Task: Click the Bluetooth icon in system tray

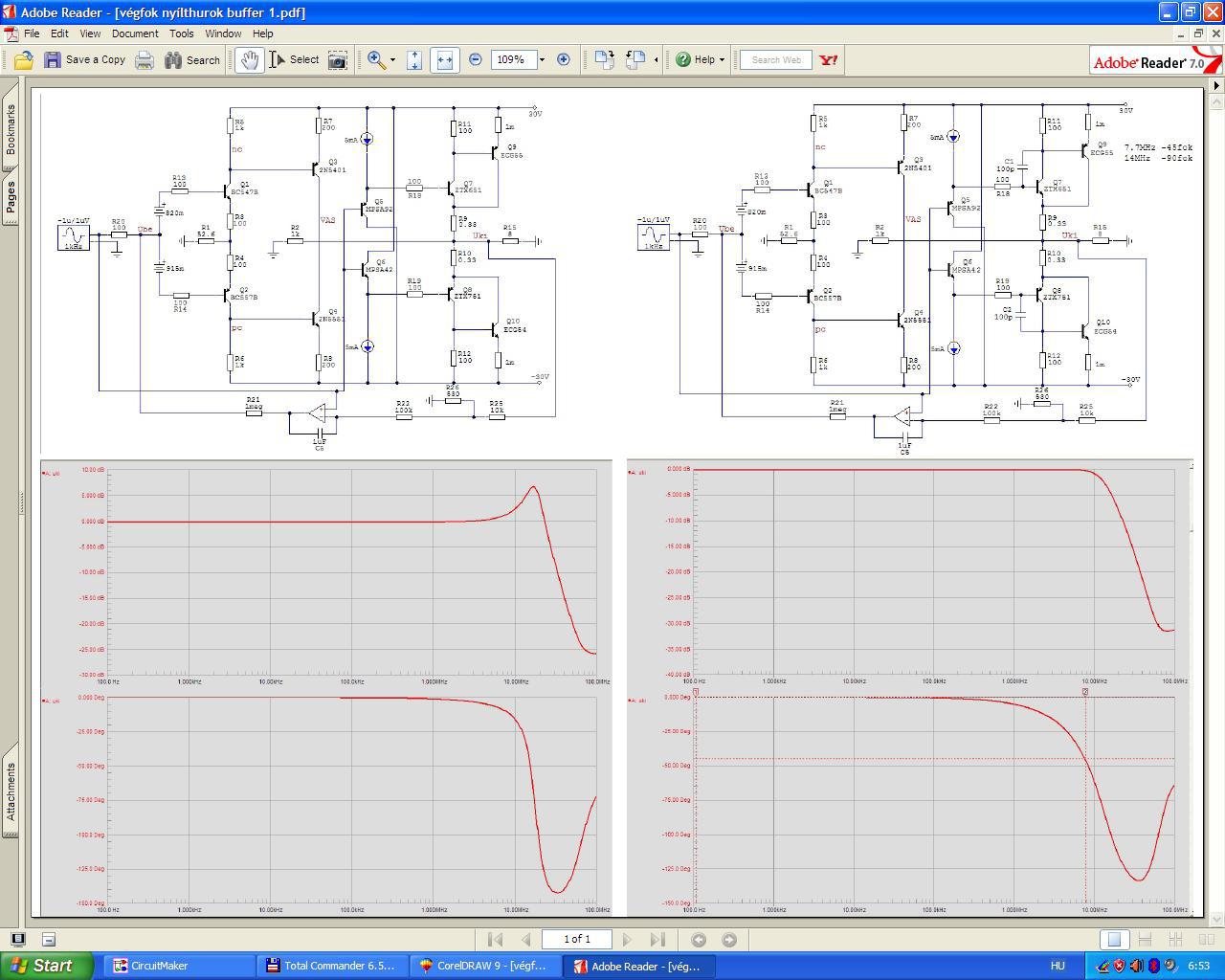Action: (x=1154, y=966)
